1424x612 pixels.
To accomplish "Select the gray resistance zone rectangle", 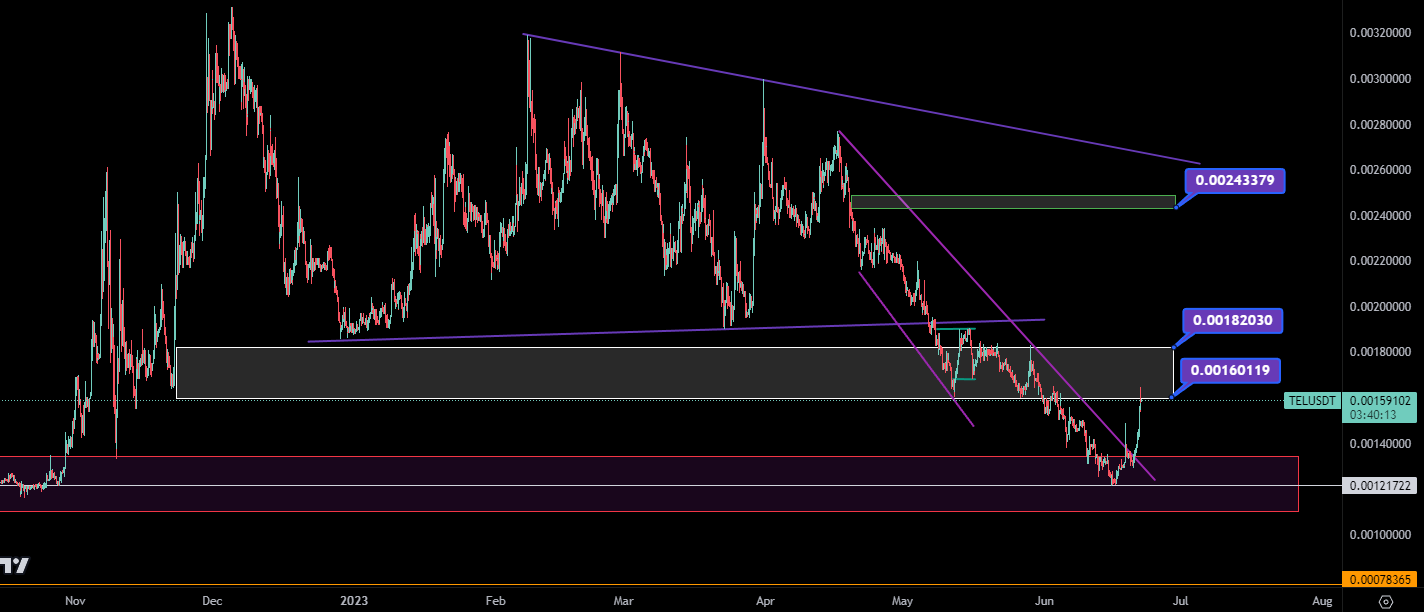I will tap(673, 373).
